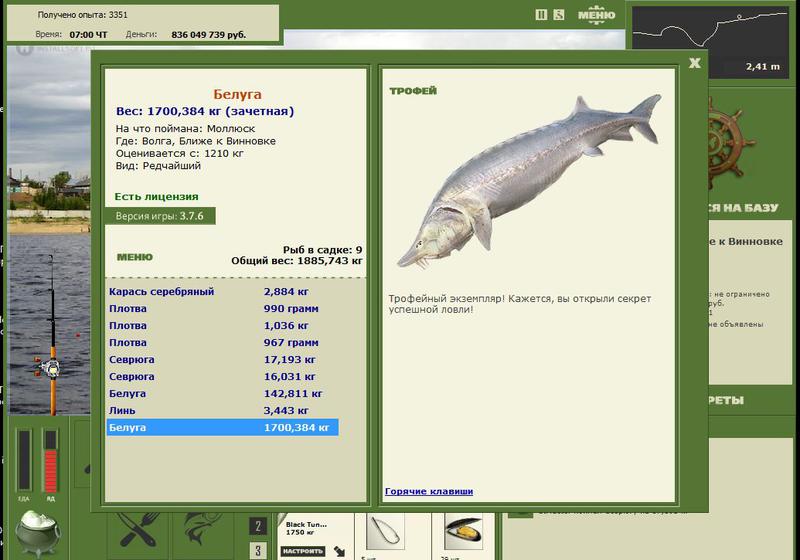
Task: Open МЕНЮ inside the keepnet dialog
Action: (135, 257)
